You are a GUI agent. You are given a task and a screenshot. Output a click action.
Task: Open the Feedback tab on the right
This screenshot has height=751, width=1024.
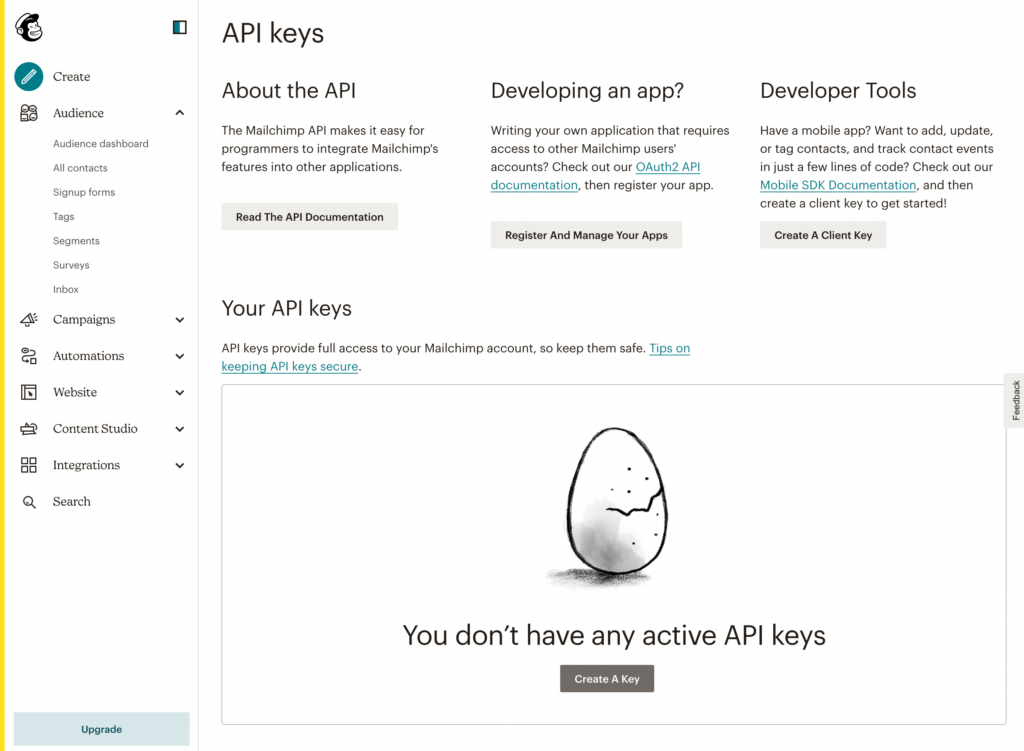click(x=1016, y=400)
